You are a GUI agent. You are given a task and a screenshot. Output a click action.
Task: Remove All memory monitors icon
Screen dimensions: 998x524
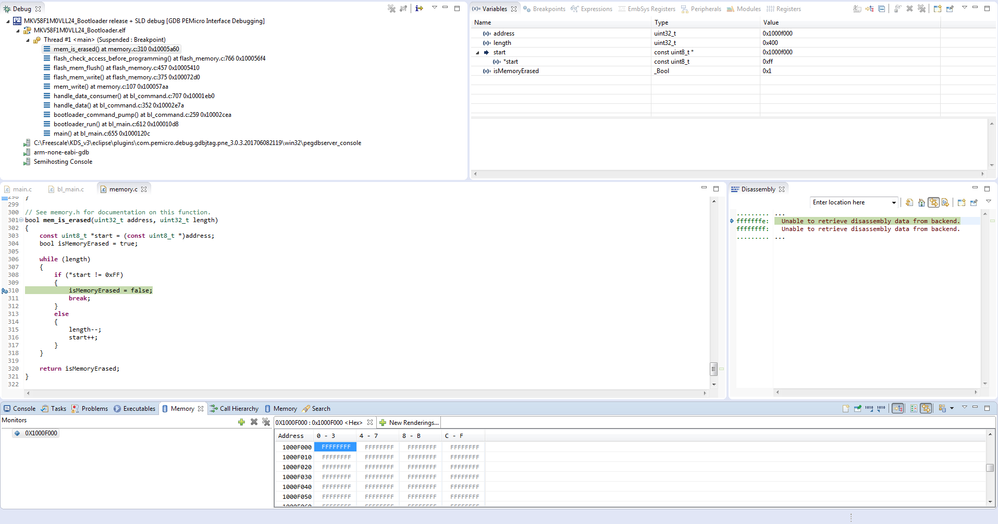pyautogui.click(x=266, y=422)
